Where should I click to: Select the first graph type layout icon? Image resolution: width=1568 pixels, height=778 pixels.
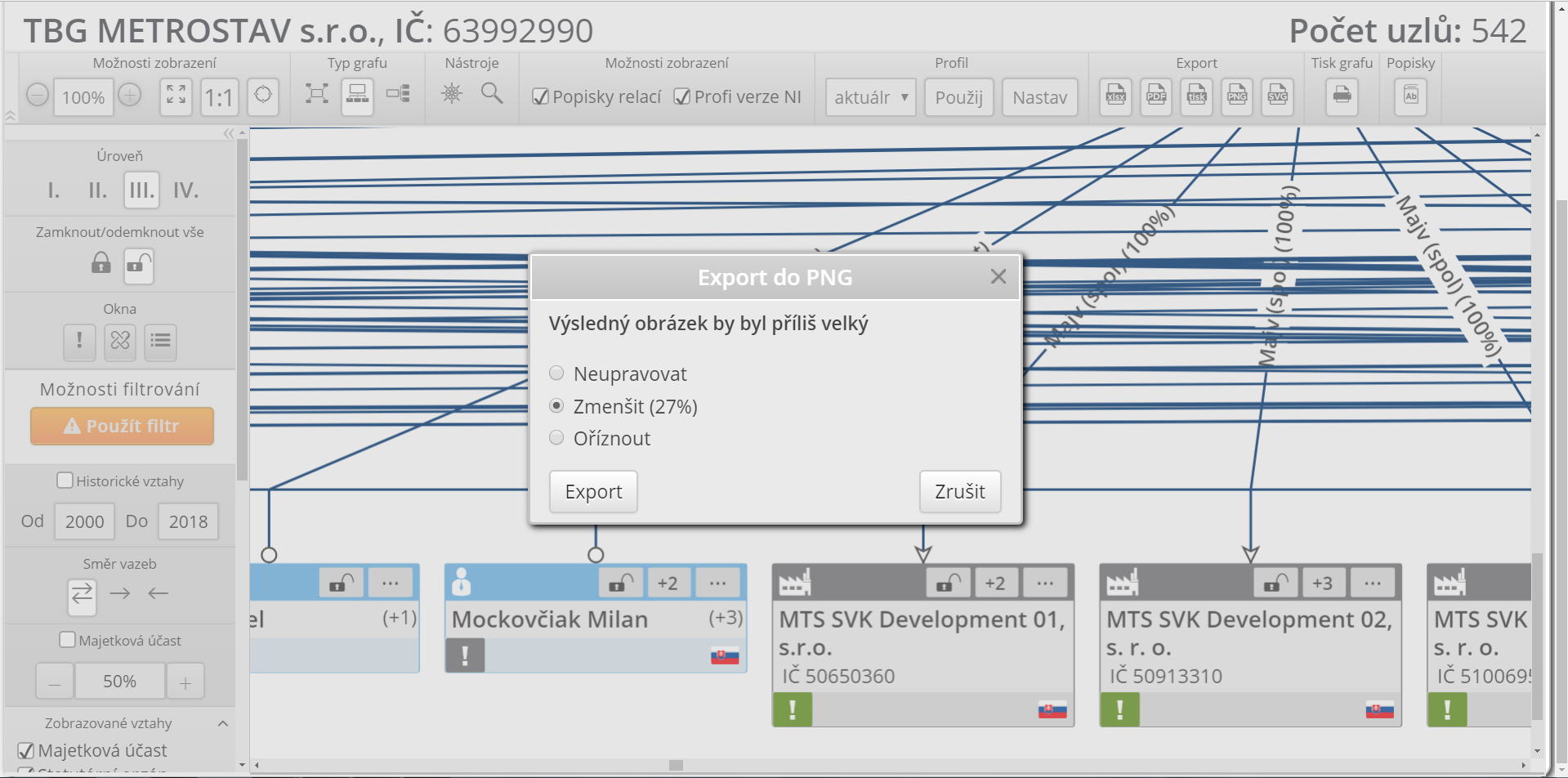pyautogui.click(x=317, y=94)
